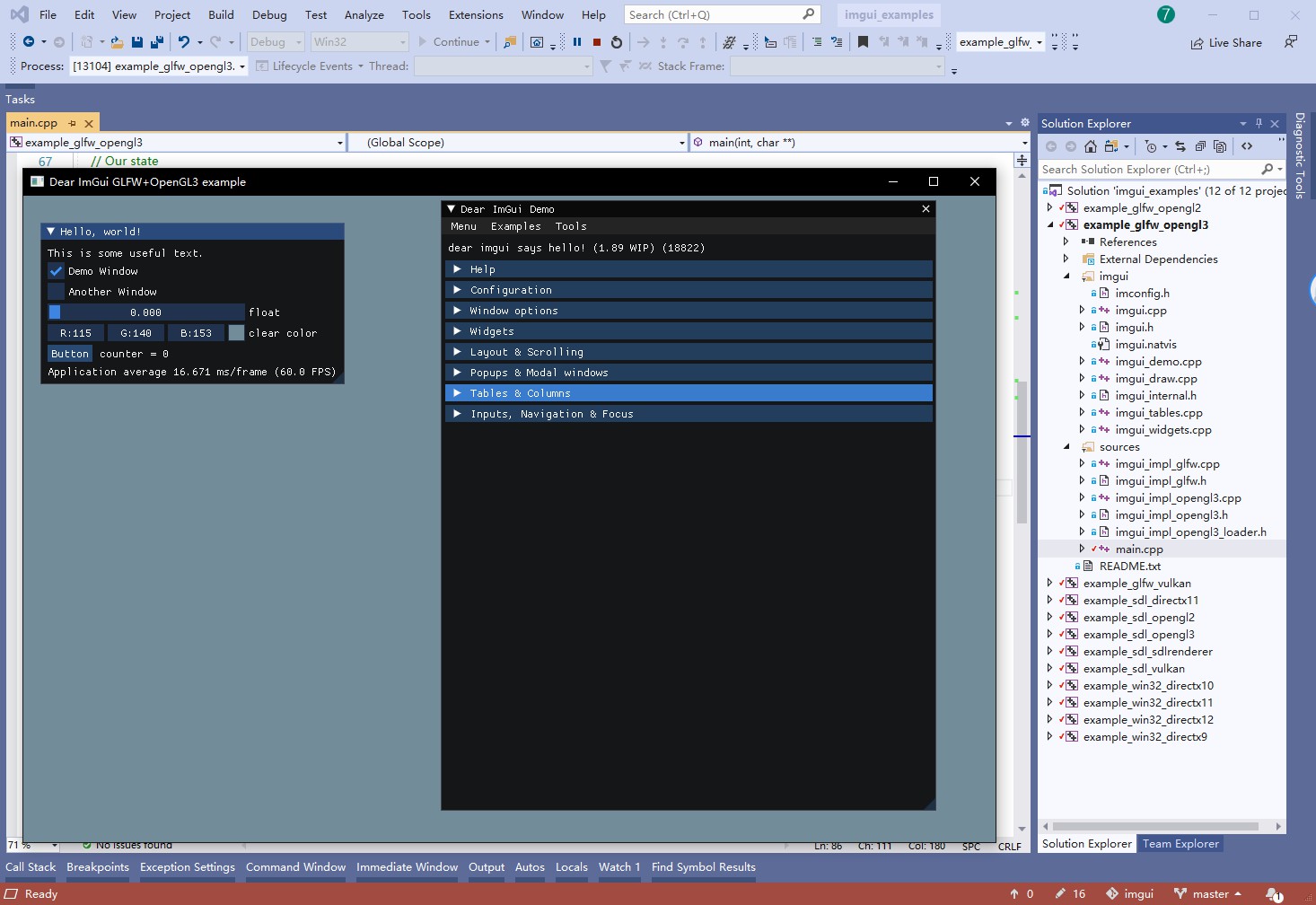This screenshot has width=1316, height=905.
Task: Expand the Widgets section in ImGui Demo
Action: click(689, 331)
